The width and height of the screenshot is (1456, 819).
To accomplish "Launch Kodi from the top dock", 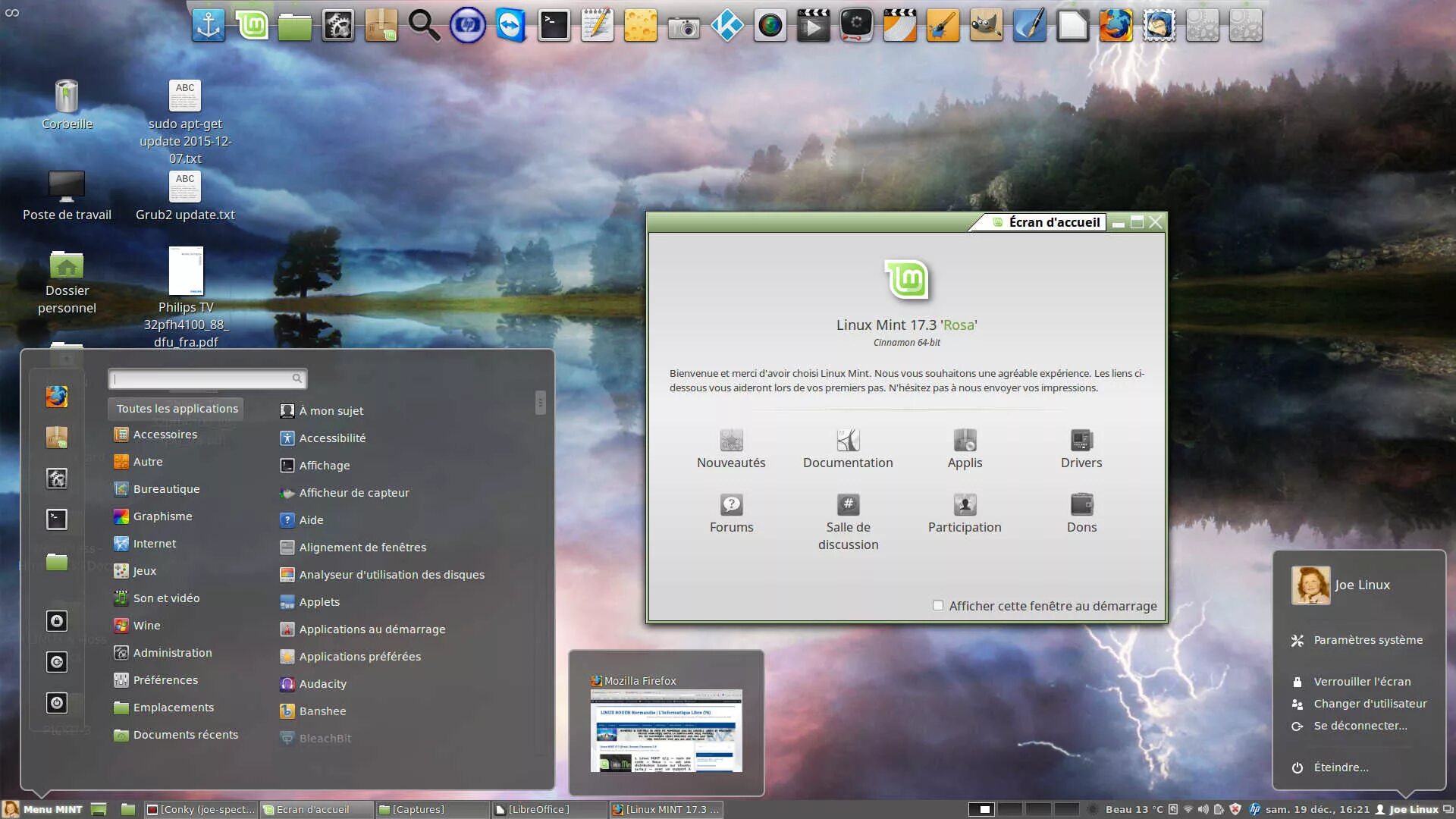I will pyautogui.click(x=727, y=26).
